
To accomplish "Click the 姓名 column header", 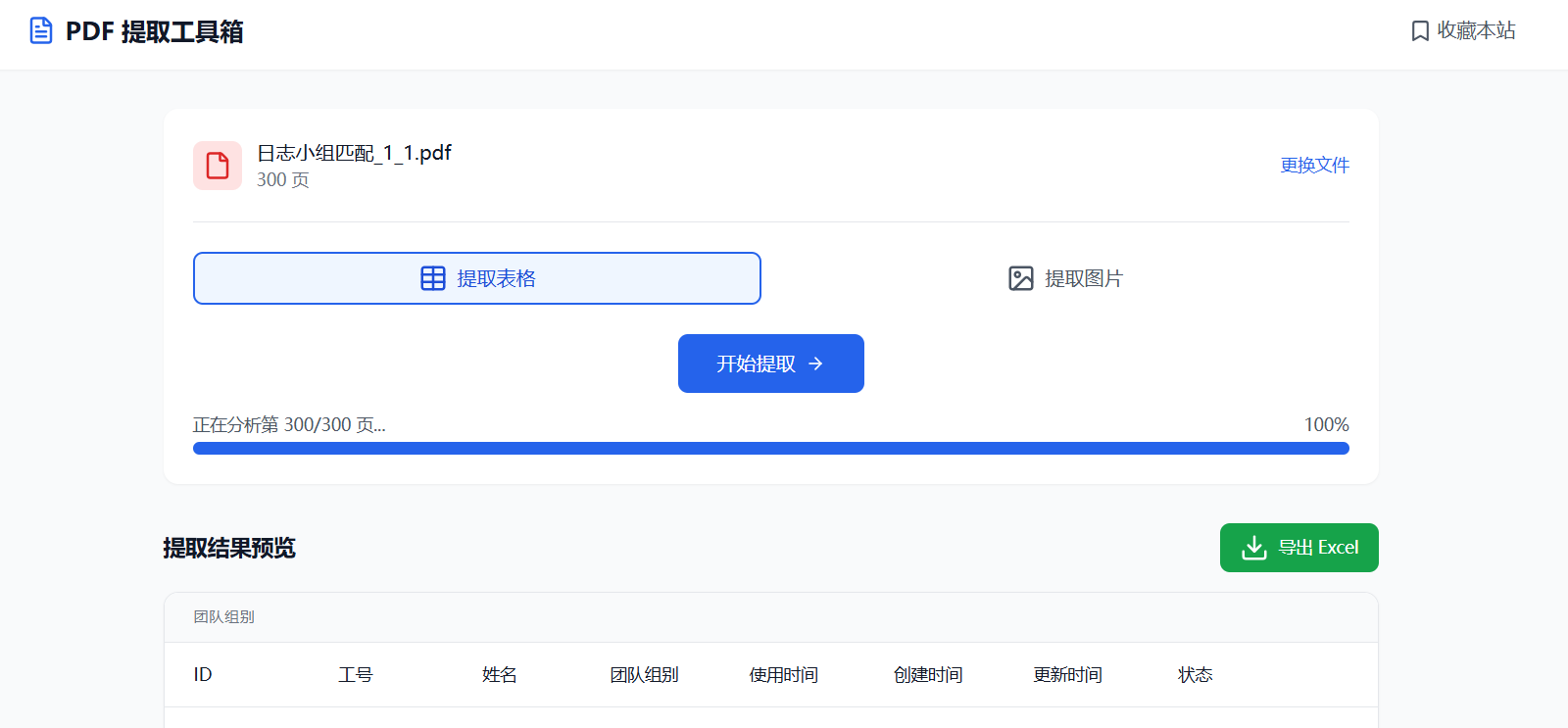I will pos(500,675).
